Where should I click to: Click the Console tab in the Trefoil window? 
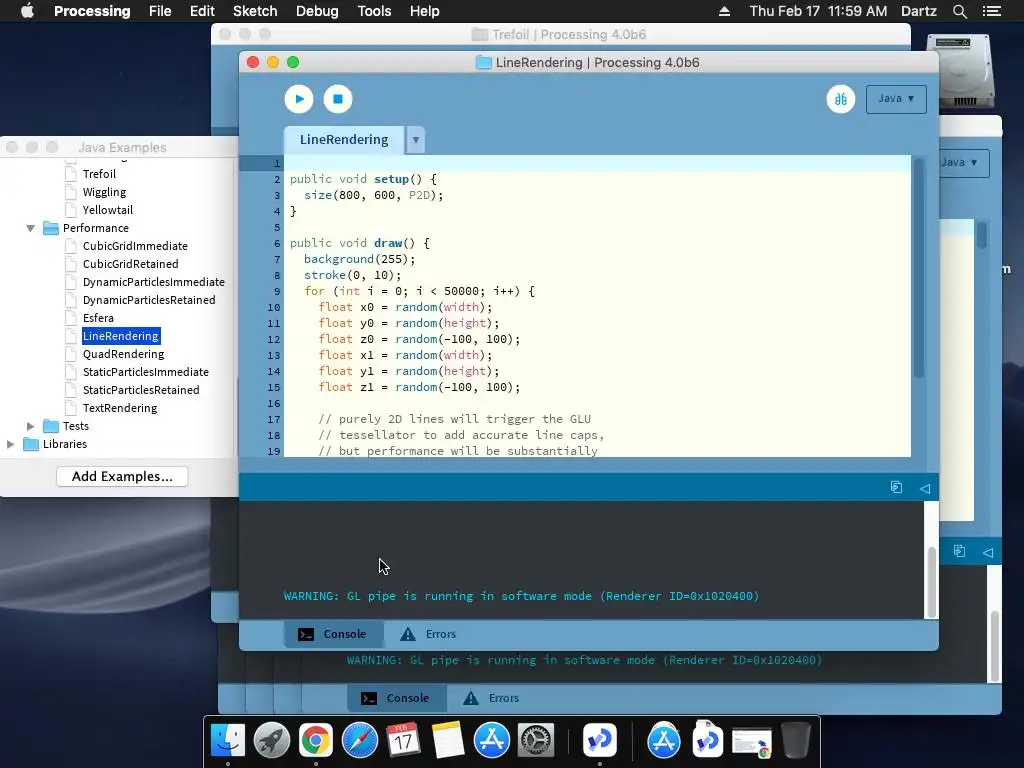396,698
